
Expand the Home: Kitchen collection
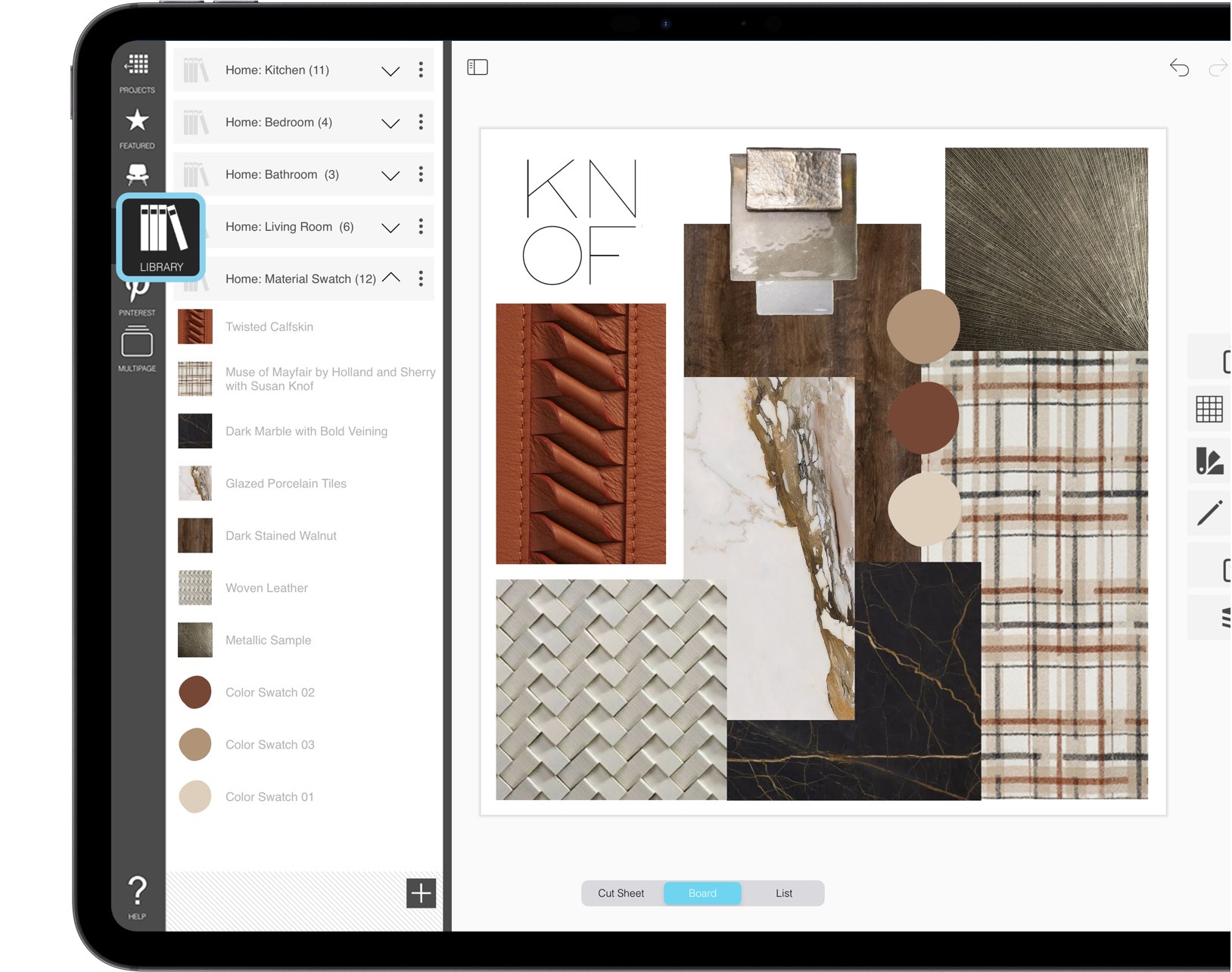click(x=390, y=70)
